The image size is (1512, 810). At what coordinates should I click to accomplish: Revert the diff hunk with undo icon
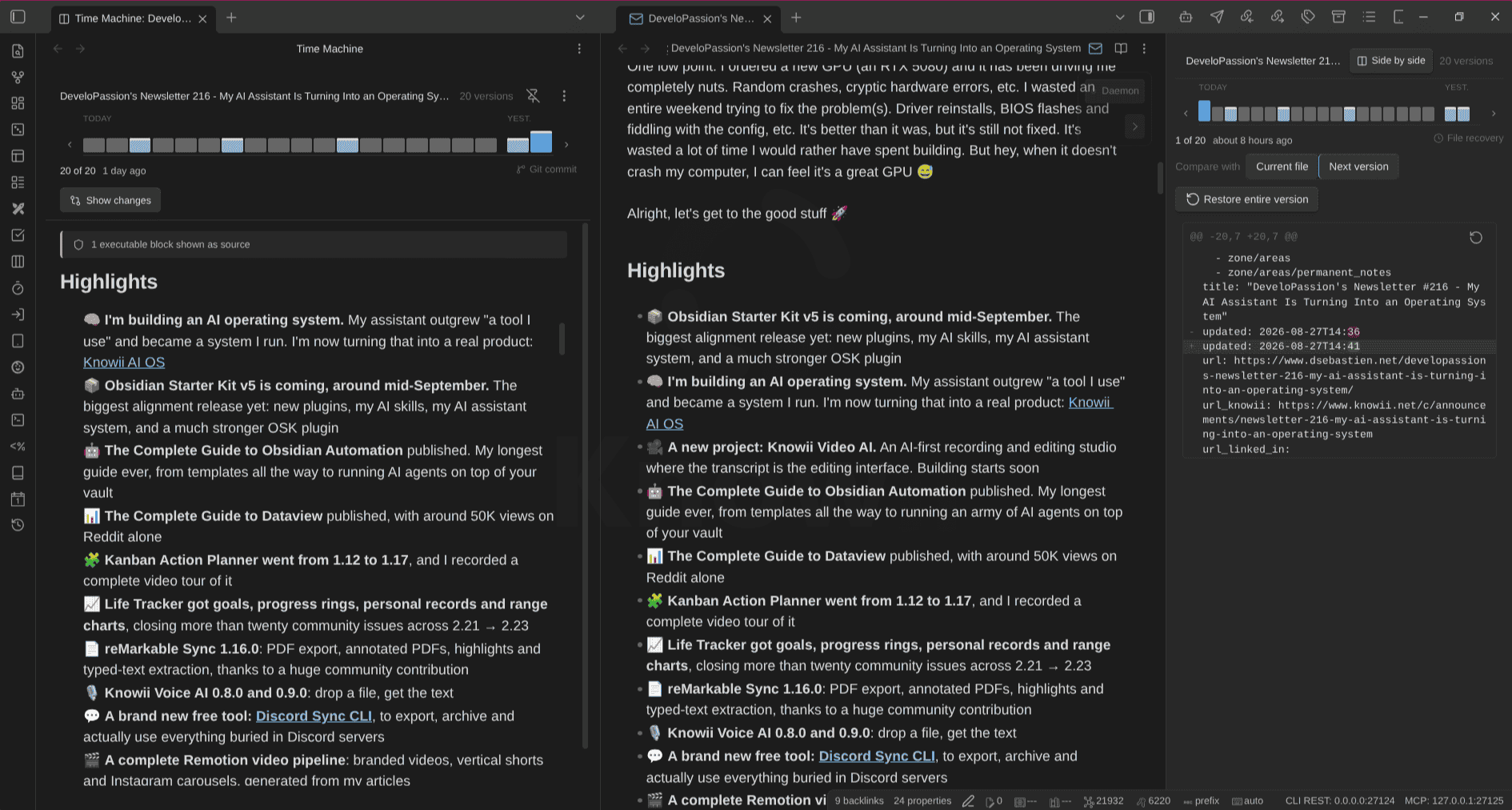pos(1476,238)
